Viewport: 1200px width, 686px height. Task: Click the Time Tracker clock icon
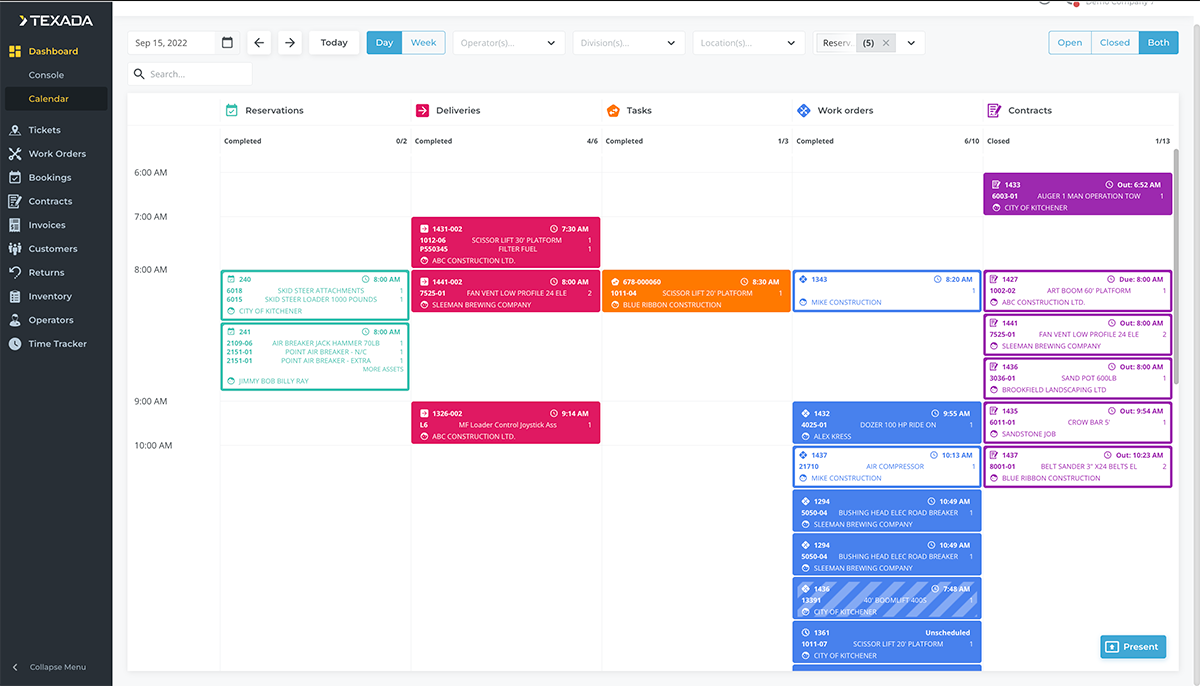(15, 344)
